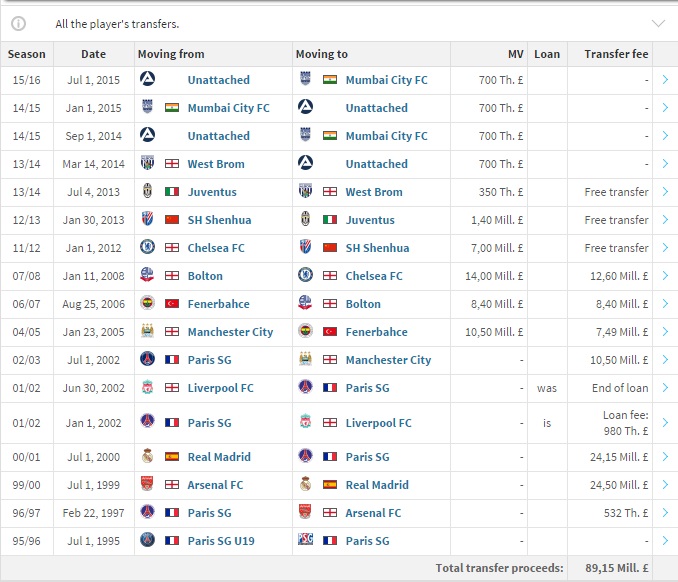678x582 pixels.
Task: Expand arrow on the 95/96 season row
Action: pos(665,541)
